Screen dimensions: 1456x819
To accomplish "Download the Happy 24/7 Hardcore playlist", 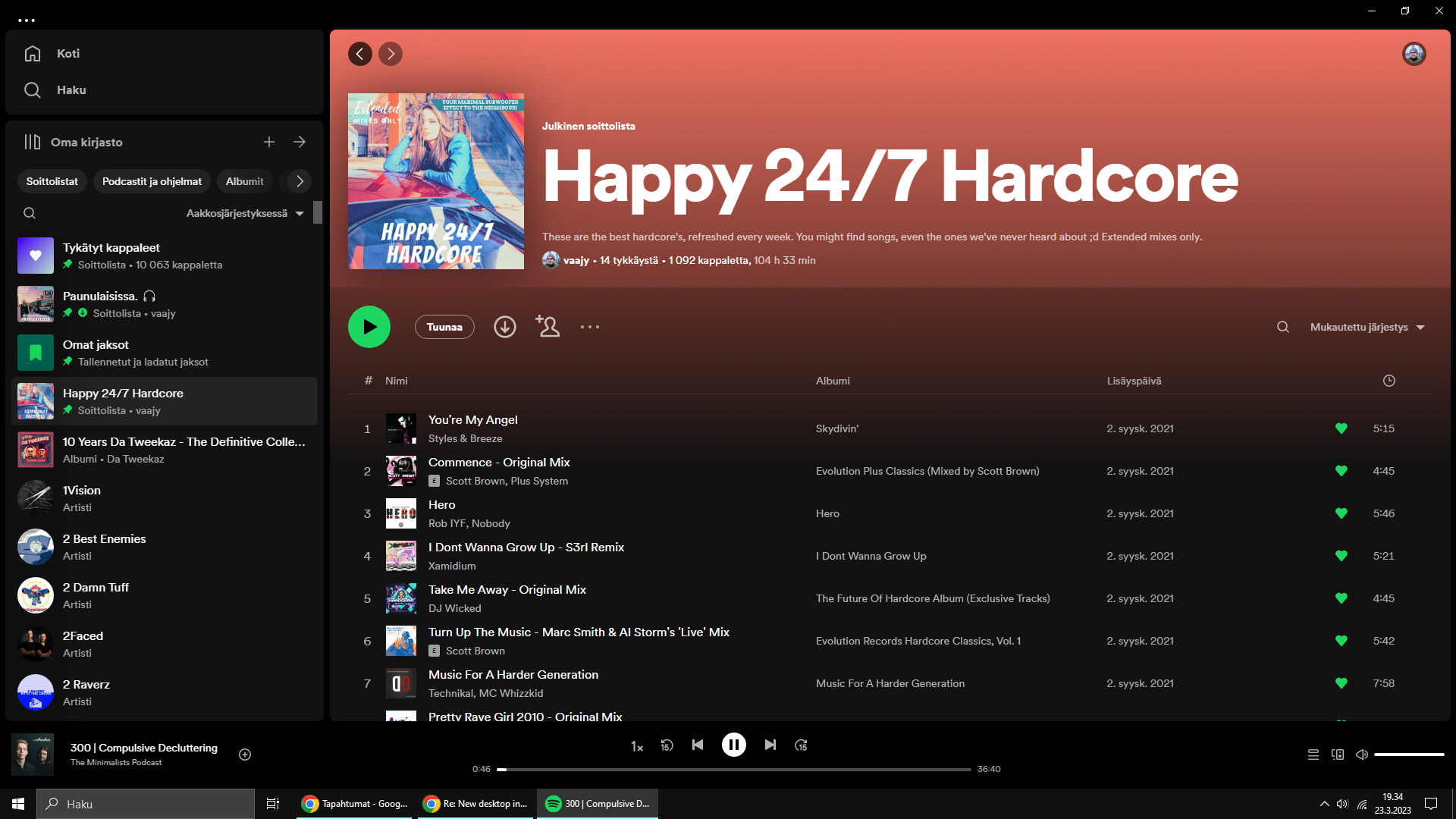I will [x=504, y=326].
